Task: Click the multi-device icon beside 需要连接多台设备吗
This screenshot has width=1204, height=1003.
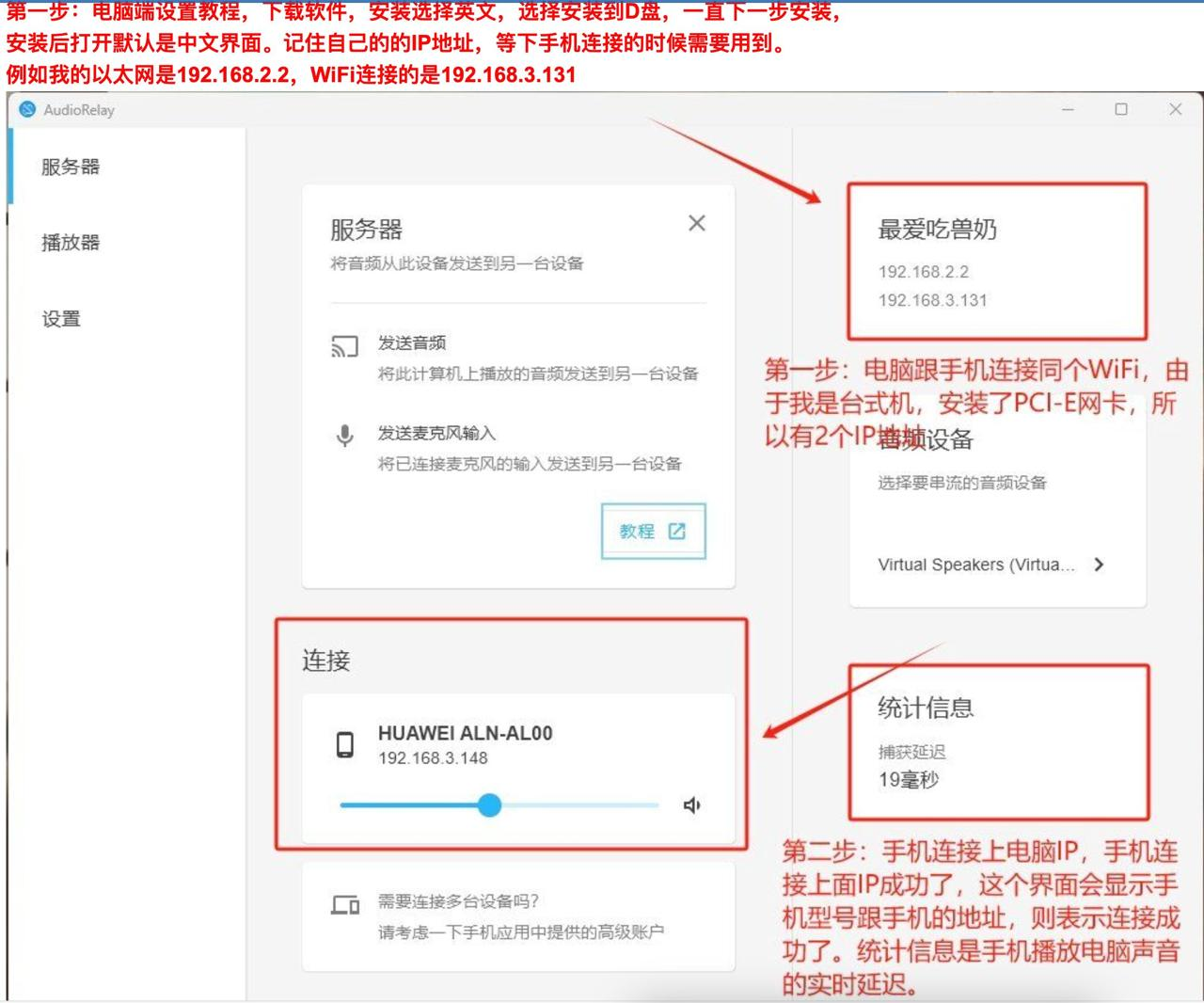Action: [346, 906]
